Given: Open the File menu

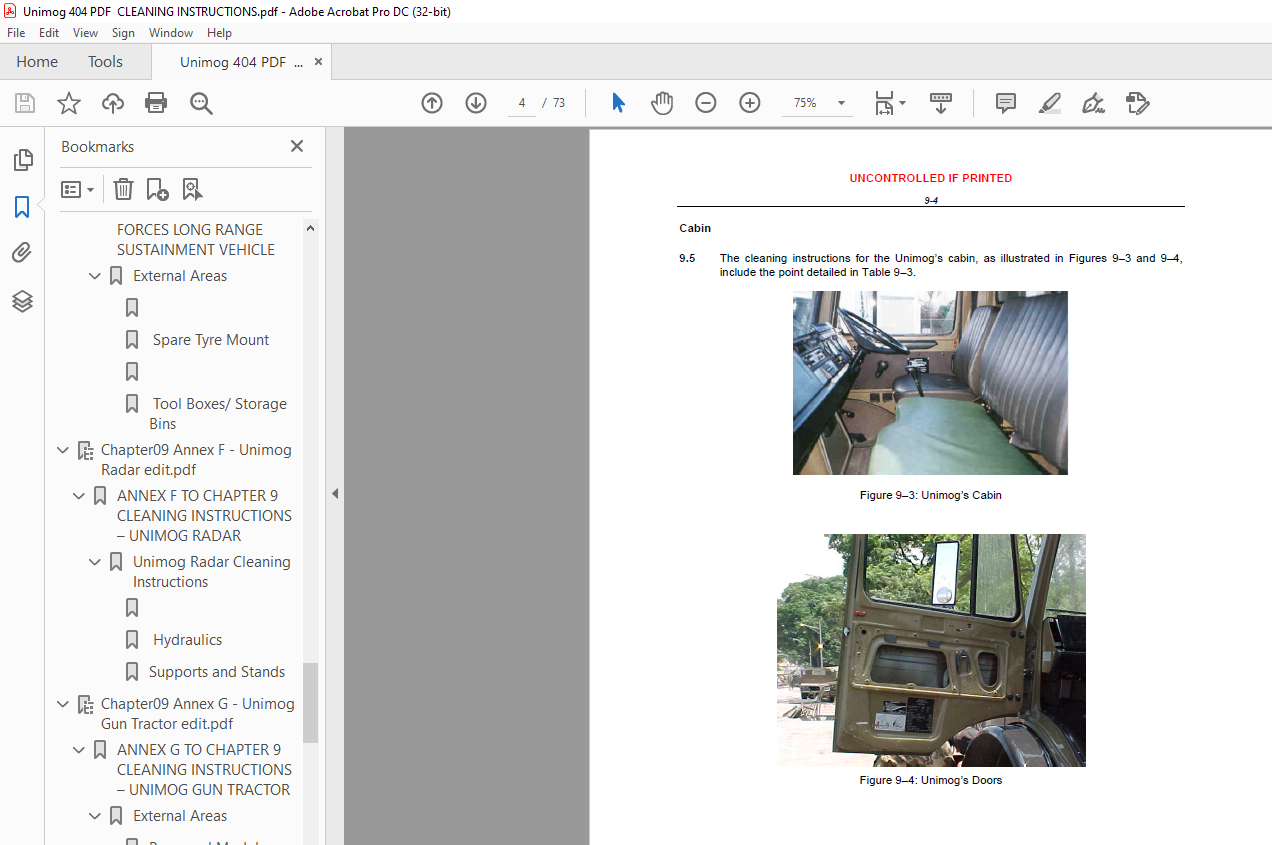Looking at the screenshot, I should tap(16, 33).
